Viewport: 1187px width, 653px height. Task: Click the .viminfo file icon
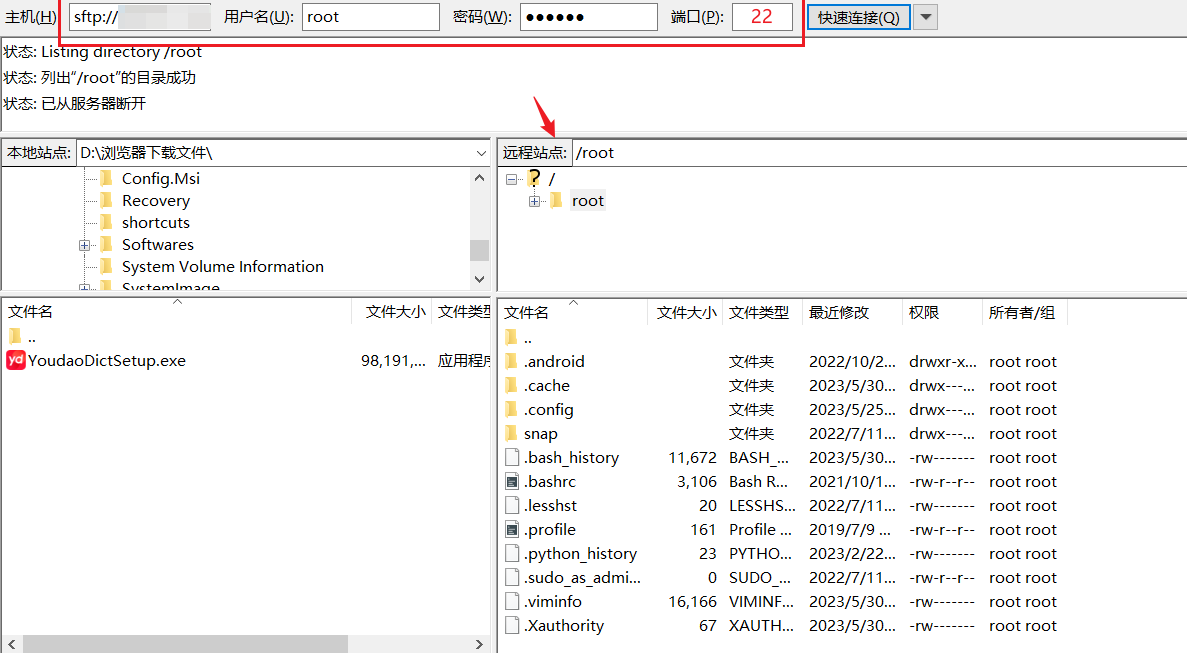(x=512, y=602)
